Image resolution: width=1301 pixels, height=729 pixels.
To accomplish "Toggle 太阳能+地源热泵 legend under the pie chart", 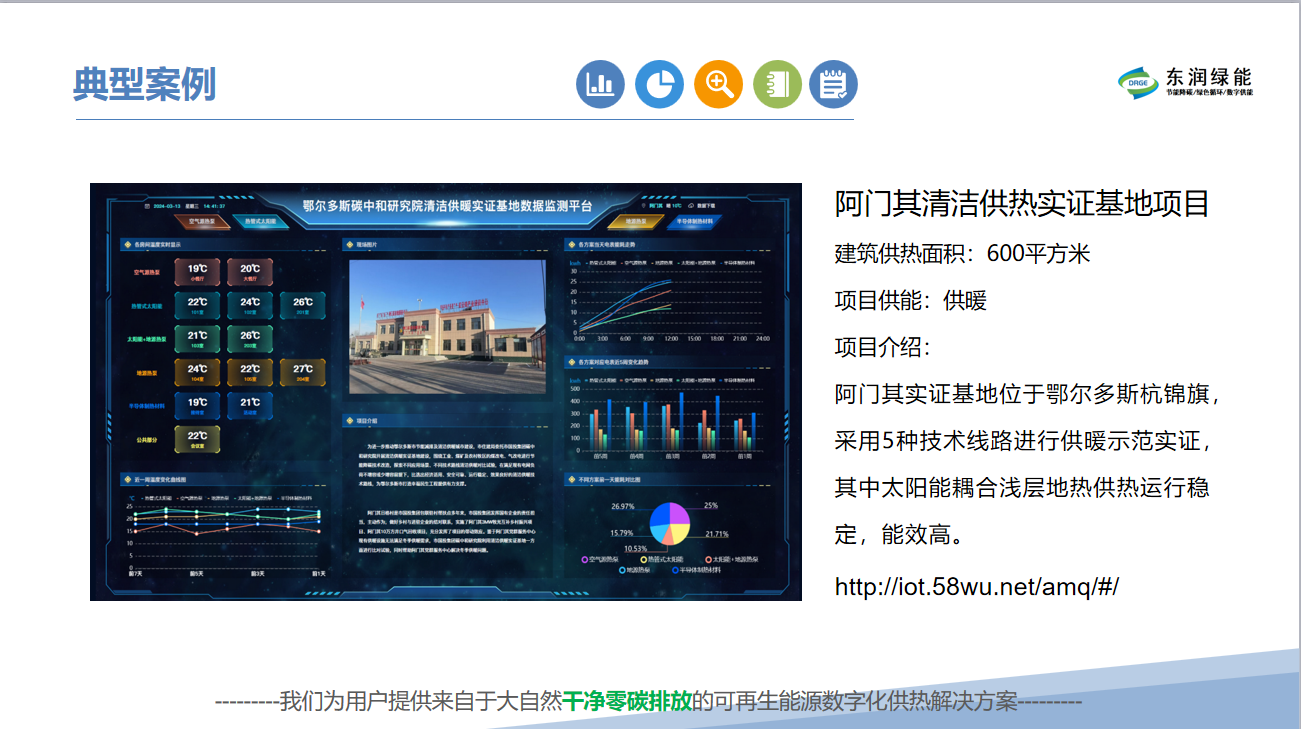I will [x=733, y=559].
